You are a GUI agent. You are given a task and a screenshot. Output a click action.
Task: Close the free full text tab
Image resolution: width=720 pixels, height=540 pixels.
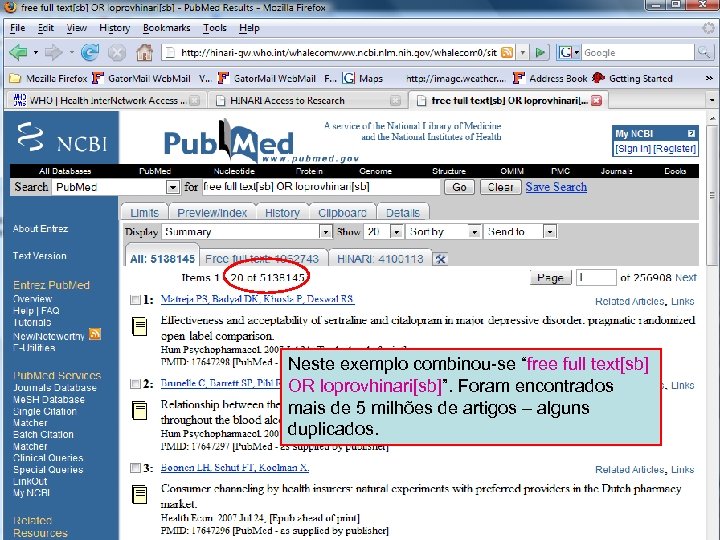[596, 101]
